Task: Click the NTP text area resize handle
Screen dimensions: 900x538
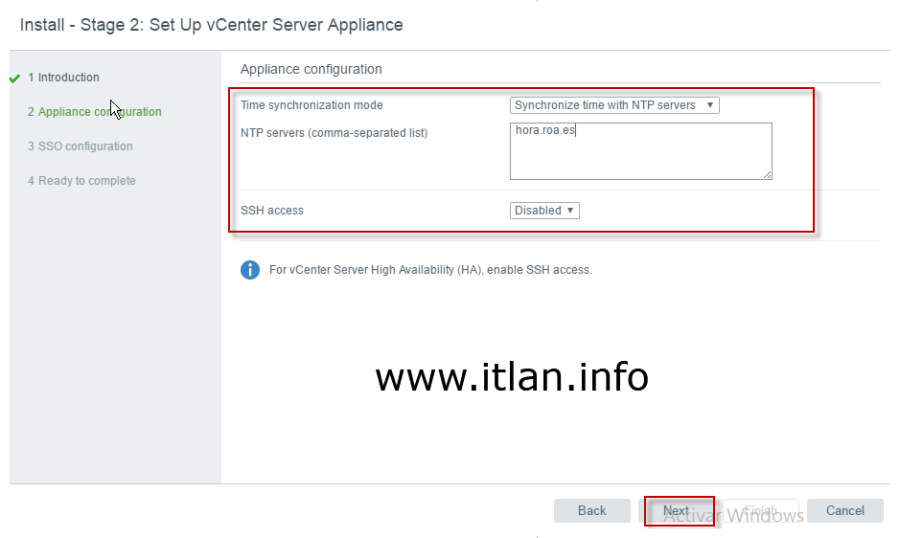Action: tap(767, 175)
